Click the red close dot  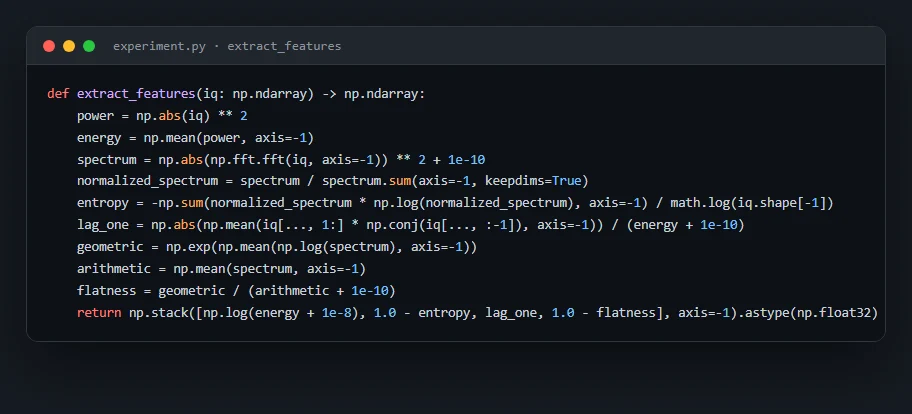click(x=49, y=46)
